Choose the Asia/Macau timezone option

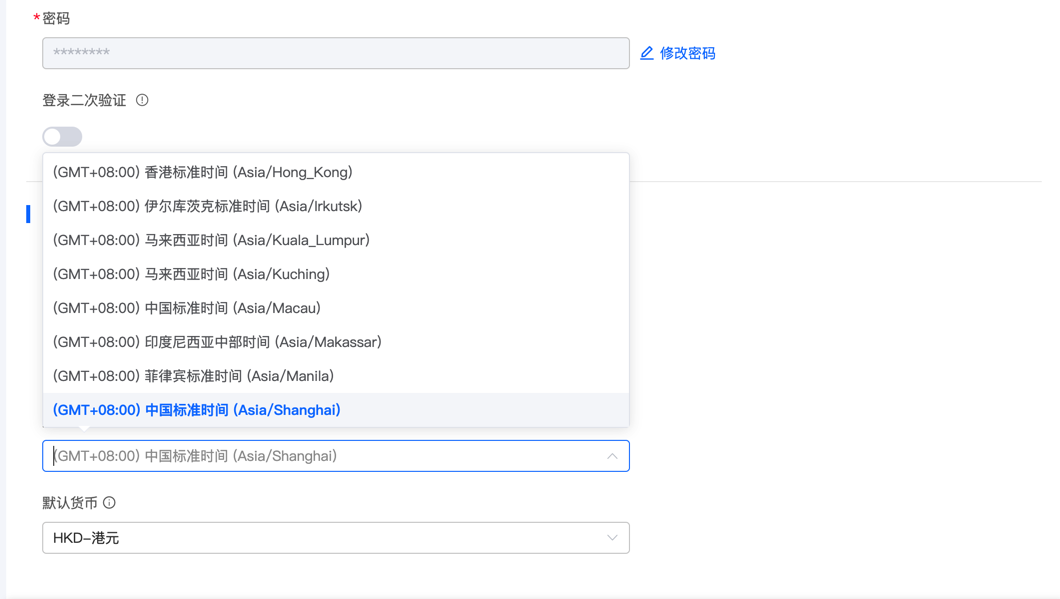point(187,308)
